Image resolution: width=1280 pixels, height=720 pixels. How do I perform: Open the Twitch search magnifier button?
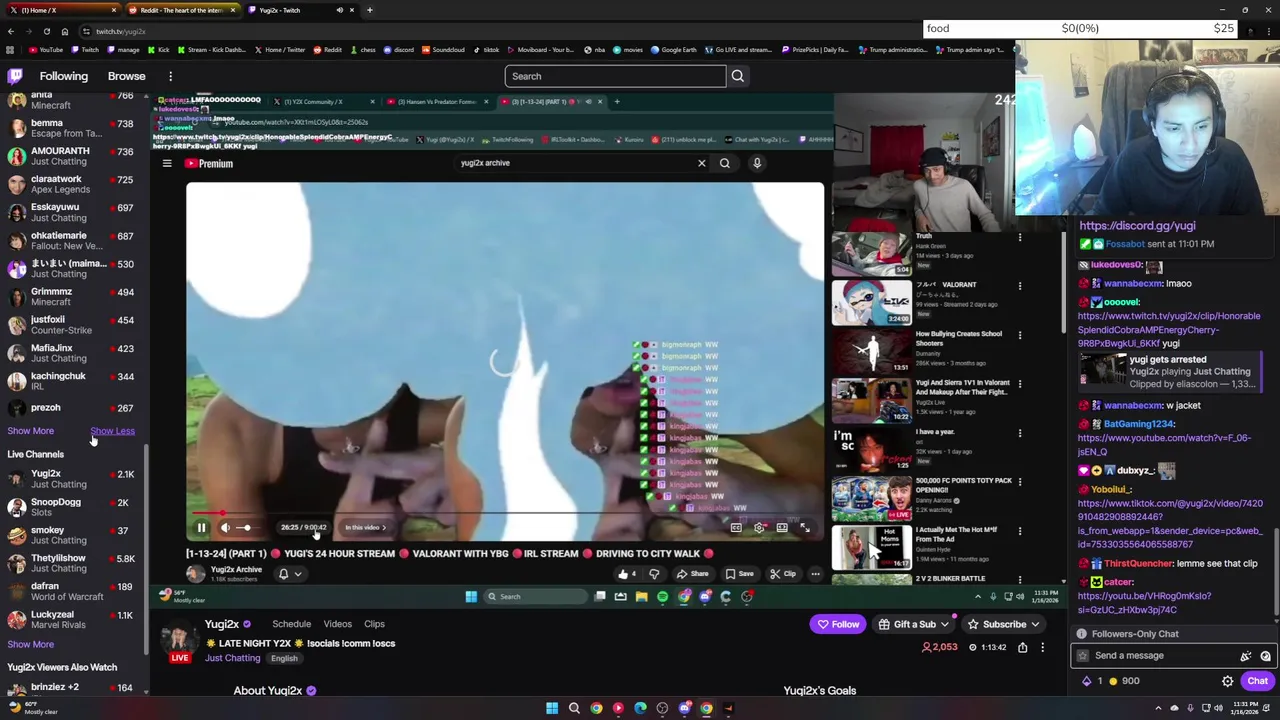(x=738, y=76)
